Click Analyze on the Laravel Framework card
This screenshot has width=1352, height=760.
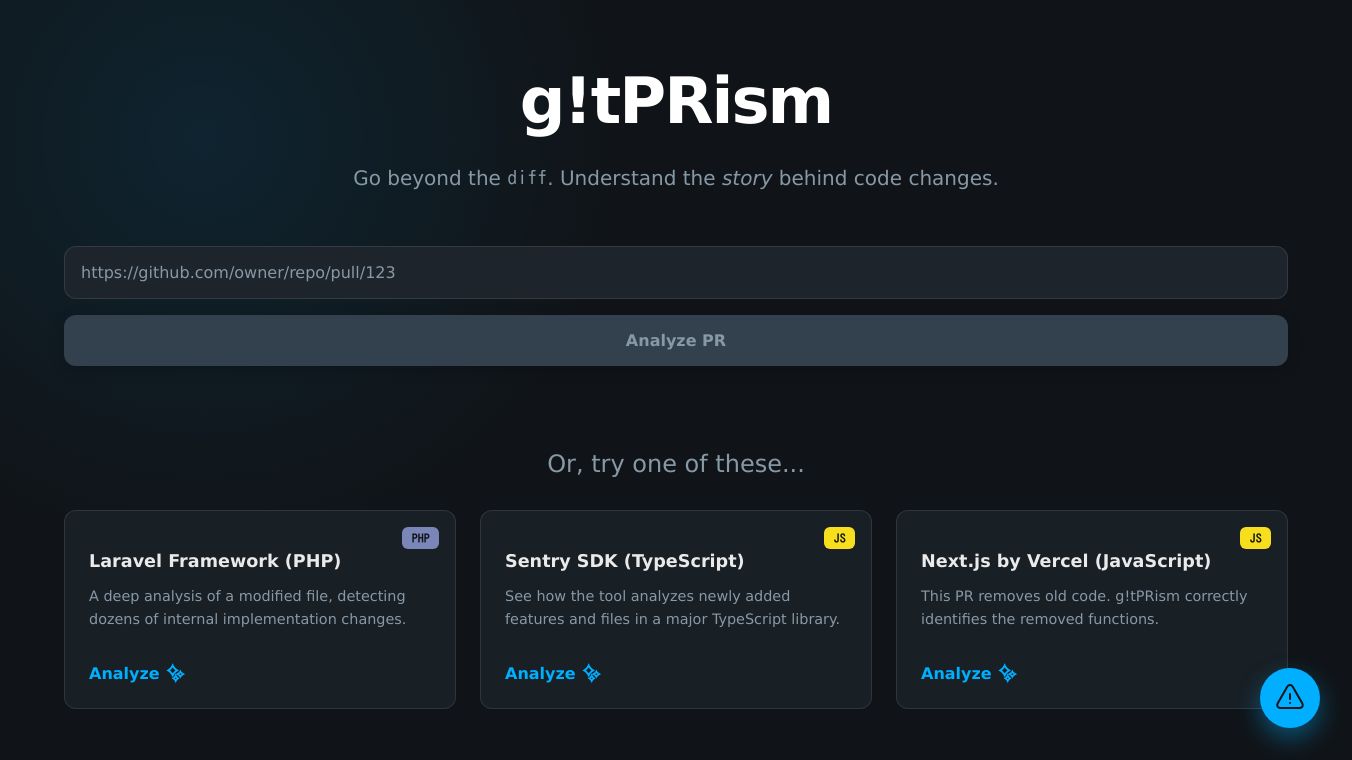point(124,673)
